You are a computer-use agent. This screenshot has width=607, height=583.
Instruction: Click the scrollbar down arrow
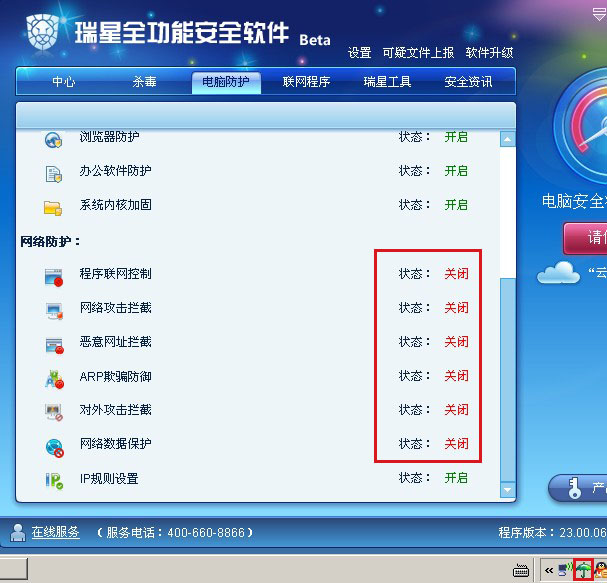click(508, 489)
